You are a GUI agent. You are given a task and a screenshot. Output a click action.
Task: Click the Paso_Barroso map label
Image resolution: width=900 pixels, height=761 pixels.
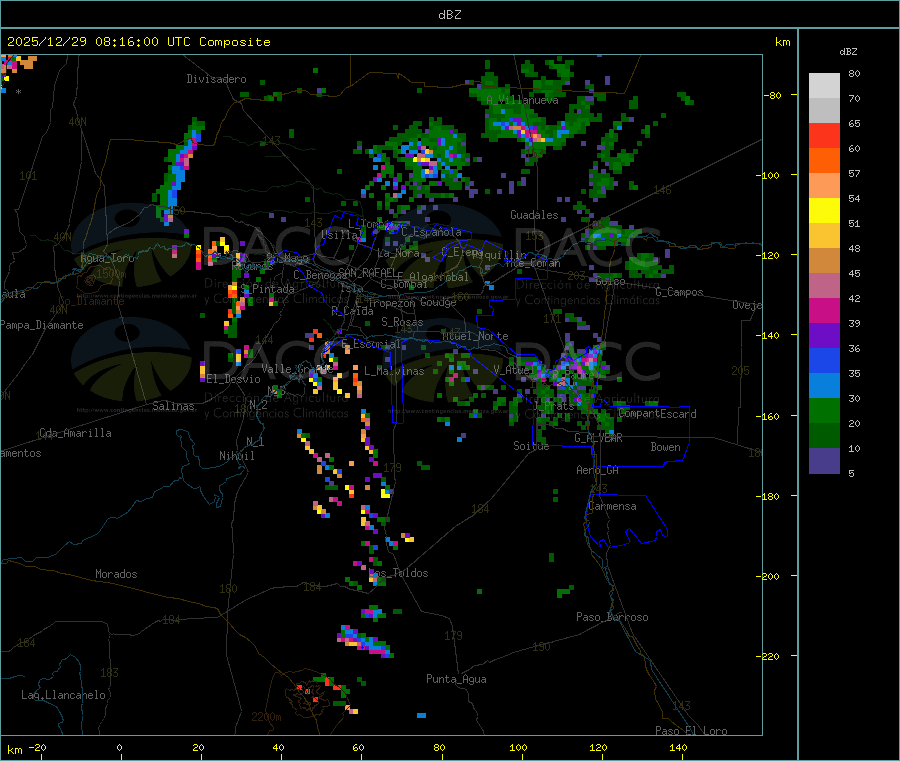coord(612,617)
